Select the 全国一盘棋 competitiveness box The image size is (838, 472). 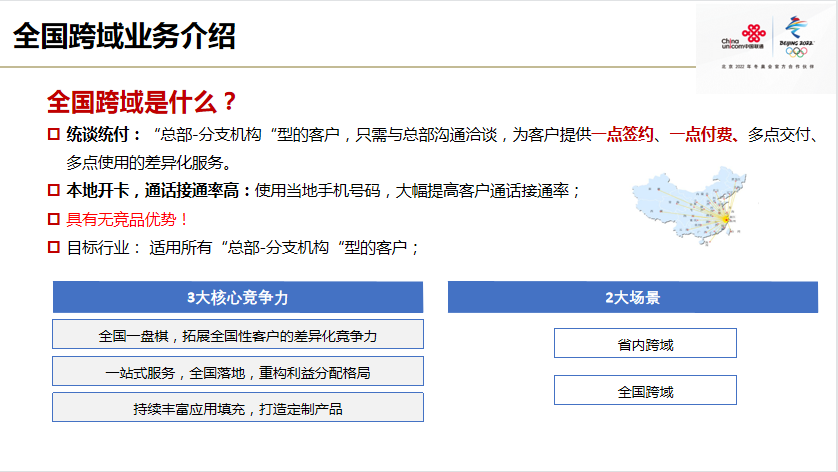pos(237,335)
